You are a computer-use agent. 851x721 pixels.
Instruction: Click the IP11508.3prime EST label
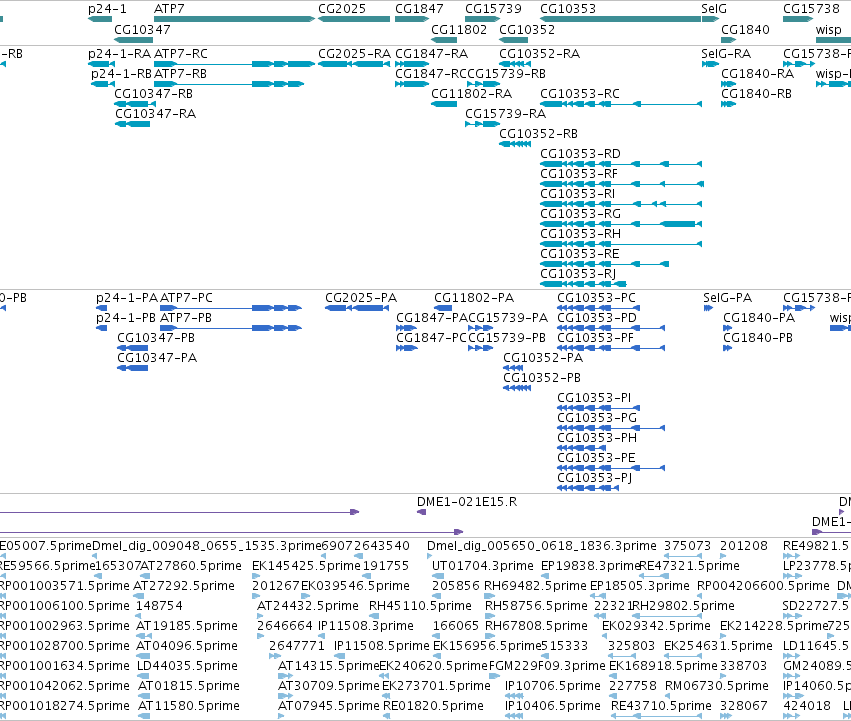tap(366, 626)
